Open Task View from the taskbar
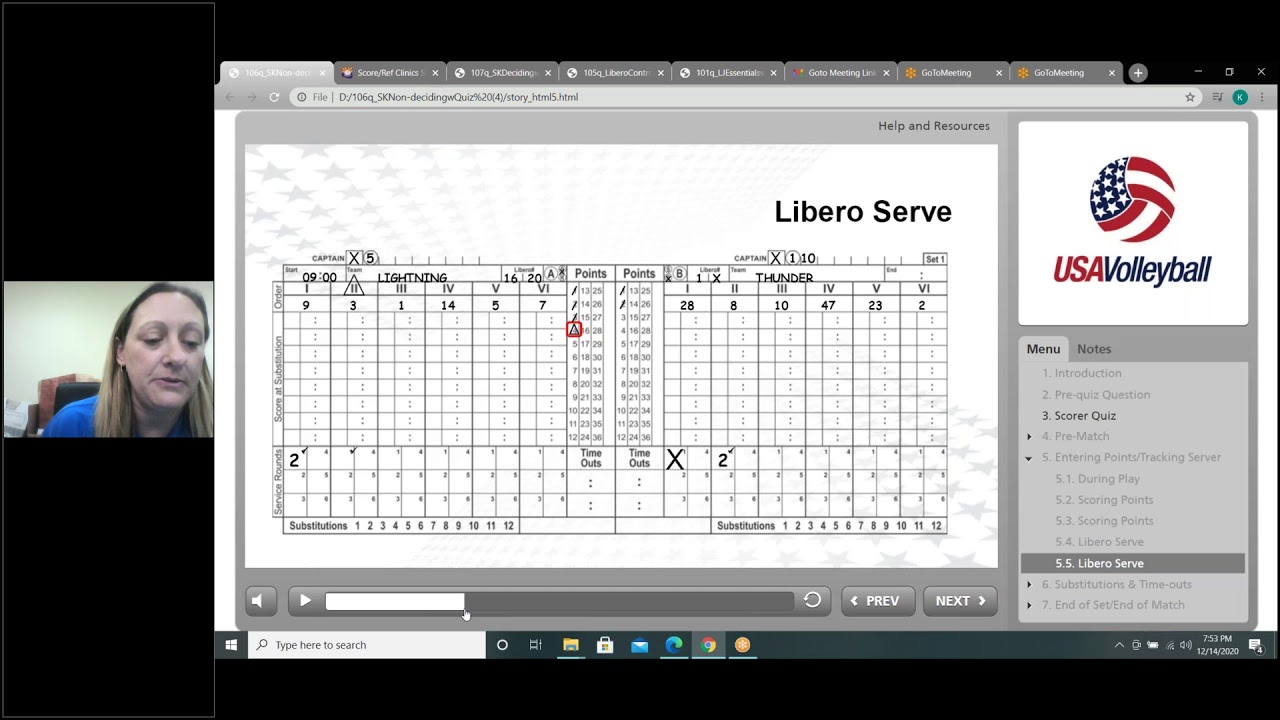The width and height of the screenshot is (1280, 720). tap(536, 645)
